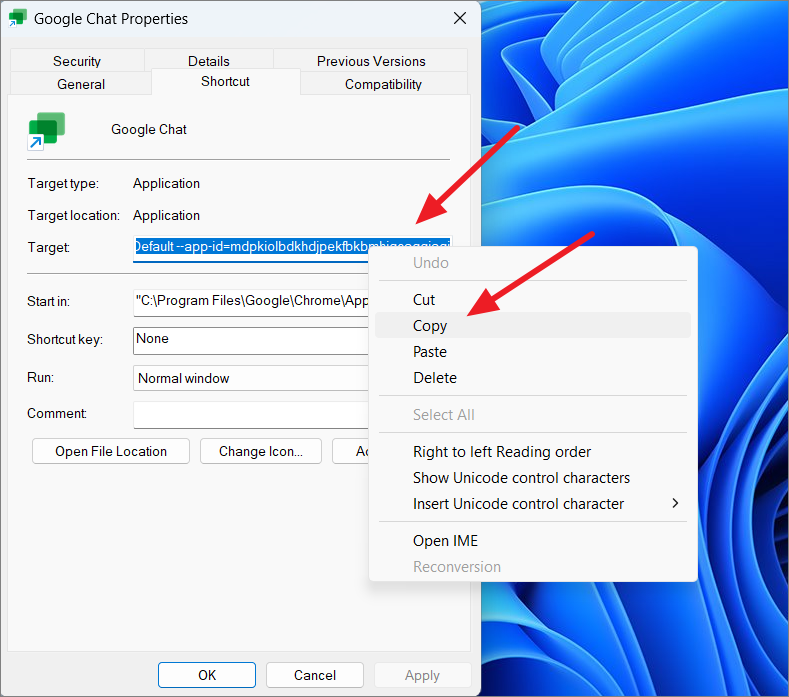Image resolution: width=789 pixels, height=697 pixels.
Task: Click the Google Chat shortcut icon in properties
Action: [x=46, y=131]
